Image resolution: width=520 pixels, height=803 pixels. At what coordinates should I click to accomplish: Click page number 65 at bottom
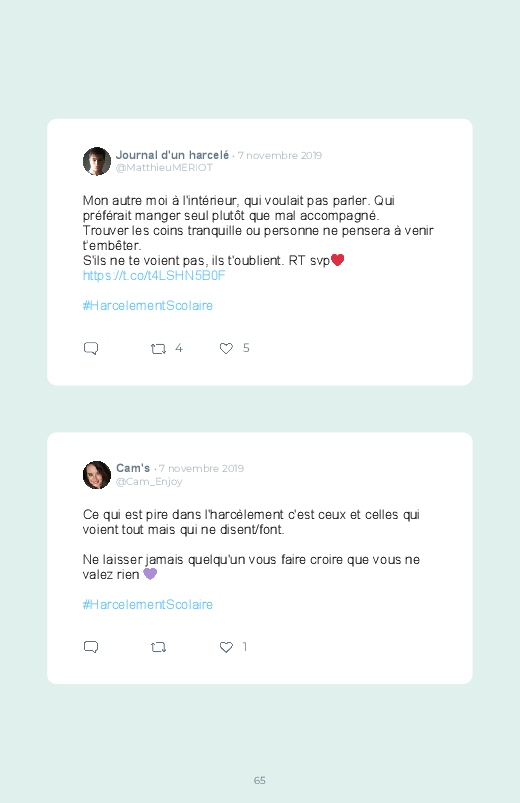click(260, 780)
